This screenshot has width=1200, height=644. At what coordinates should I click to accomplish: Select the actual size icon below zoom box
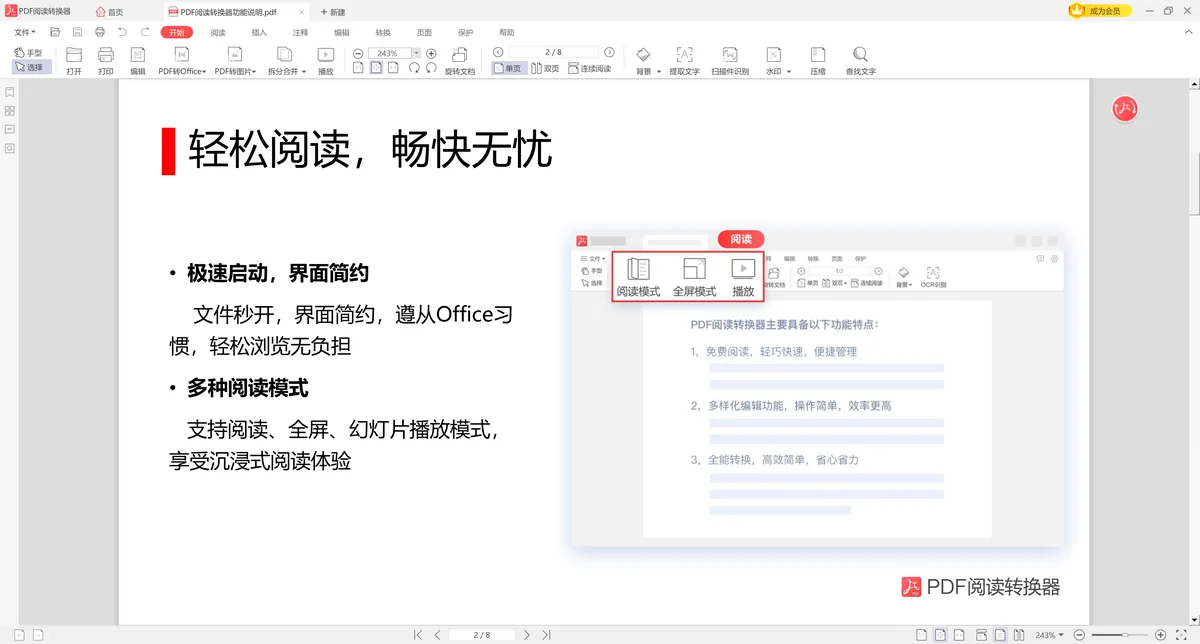pos(359,68)
